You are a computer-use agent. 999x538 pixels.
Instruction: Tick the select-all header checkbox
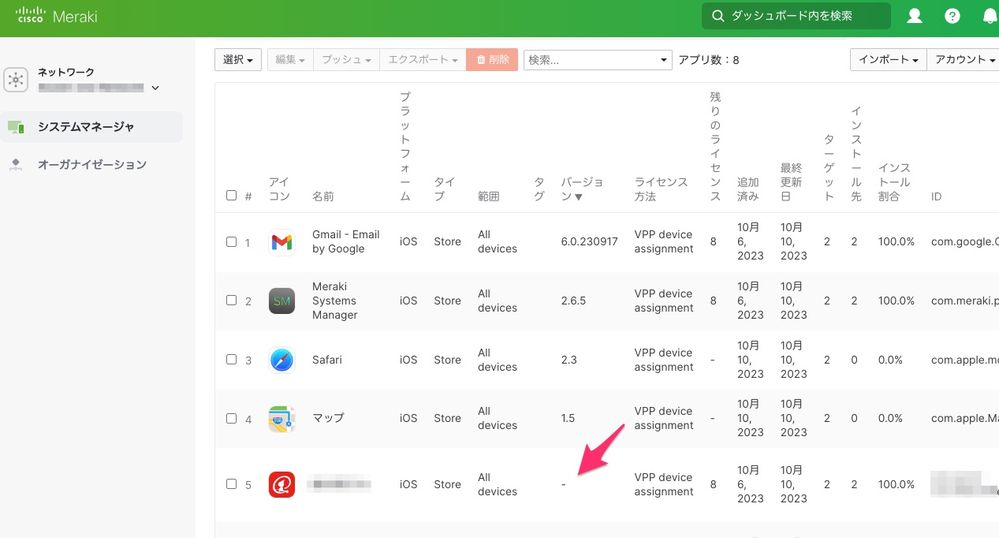click(x=231, y=196)
